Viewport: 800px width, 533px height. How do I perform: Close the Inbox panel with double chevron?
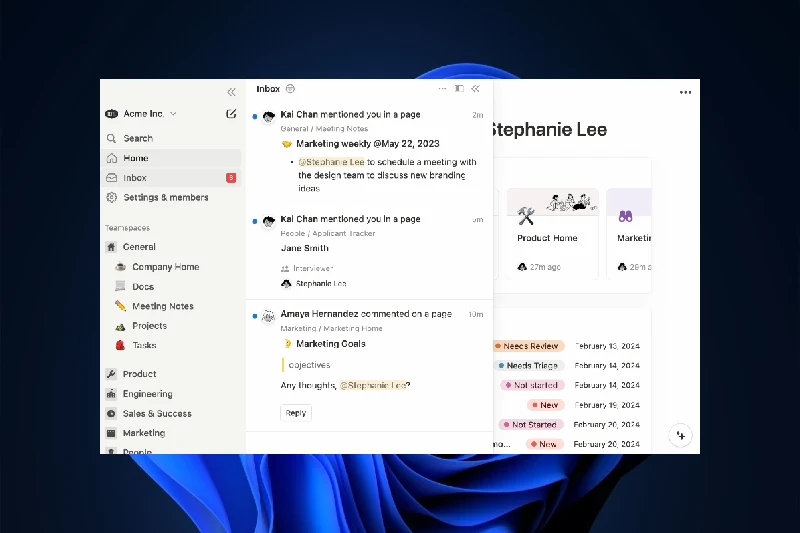[476, 89]
